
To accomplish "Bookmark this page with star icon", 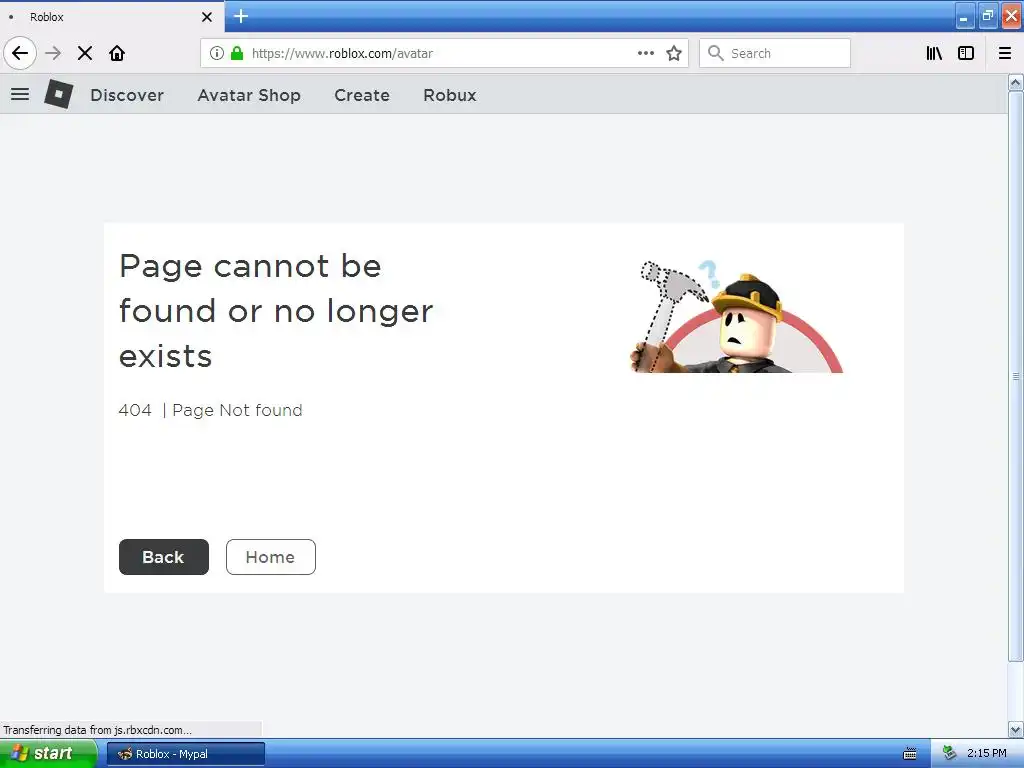I will pos(674,53).
